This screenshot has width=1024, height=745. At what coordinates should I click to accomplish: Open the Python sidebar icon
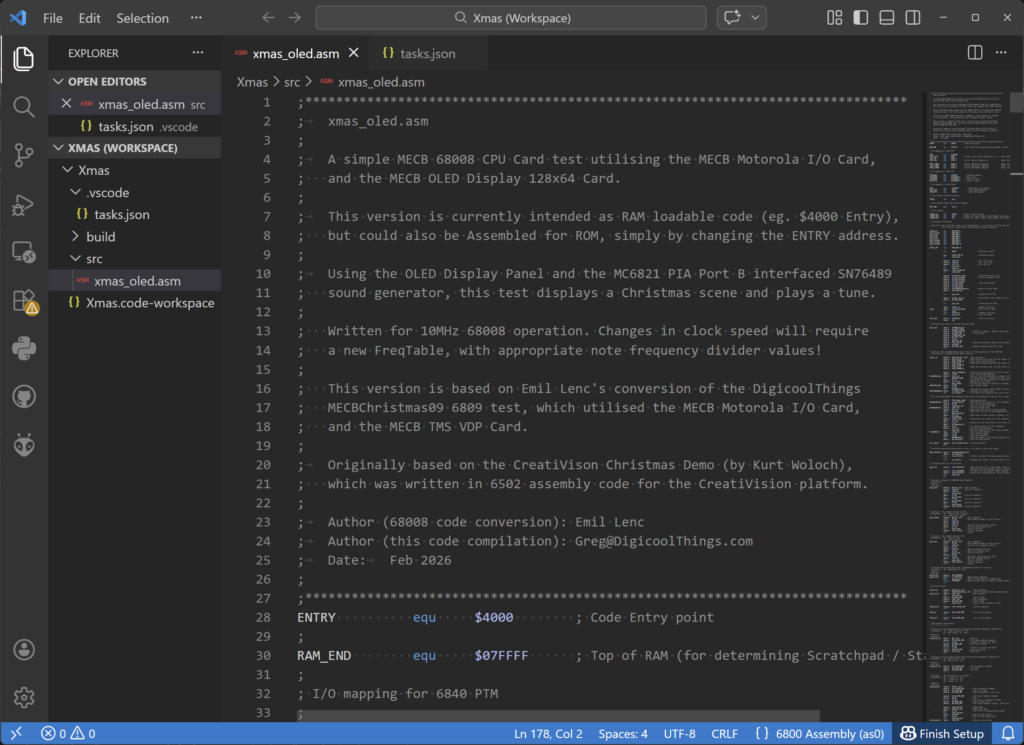(x=24, y=349)
